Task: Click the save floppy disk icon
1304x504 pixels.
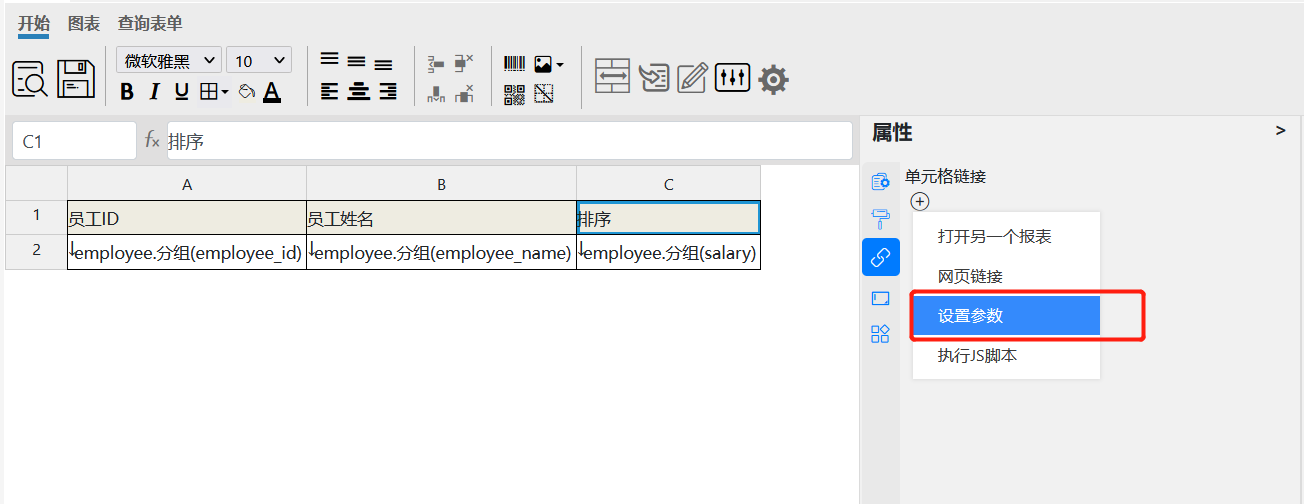Action: click(76, 78)
